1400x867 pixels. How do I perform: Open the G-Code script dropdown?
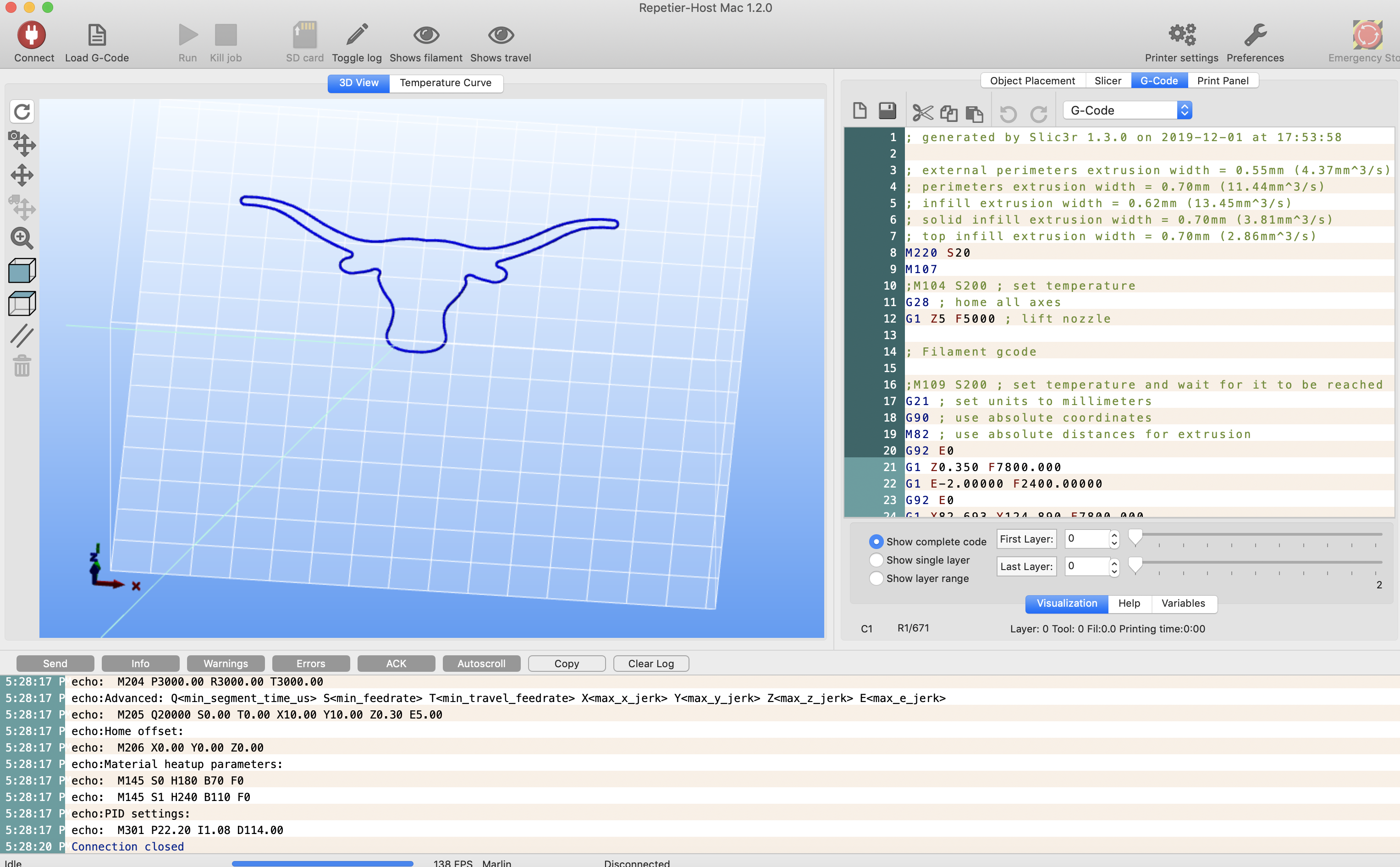pyautogui.click(x=1127, y=110)
